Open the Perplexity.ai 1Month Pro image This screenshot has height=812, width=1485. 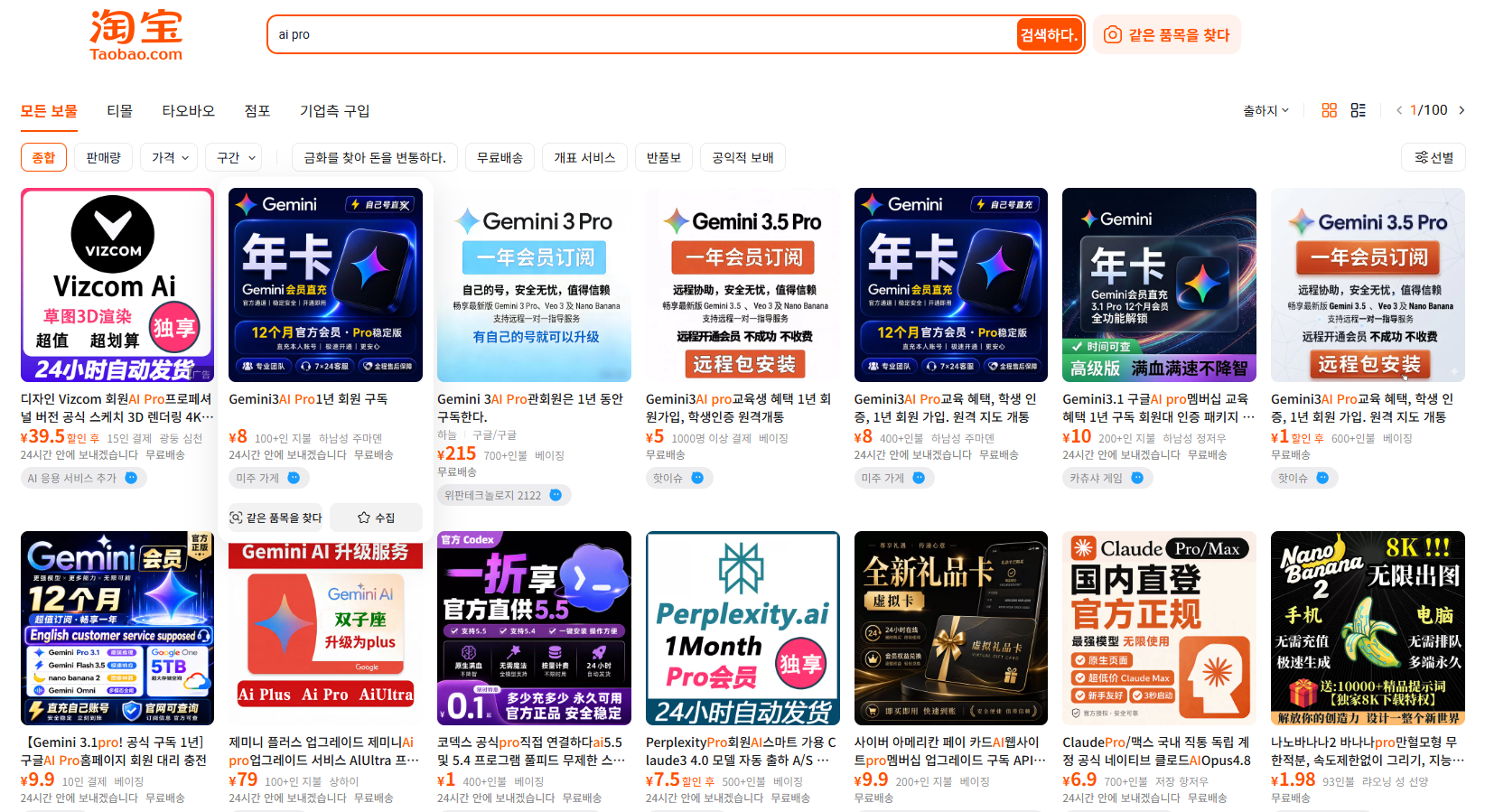click(742, 628)
